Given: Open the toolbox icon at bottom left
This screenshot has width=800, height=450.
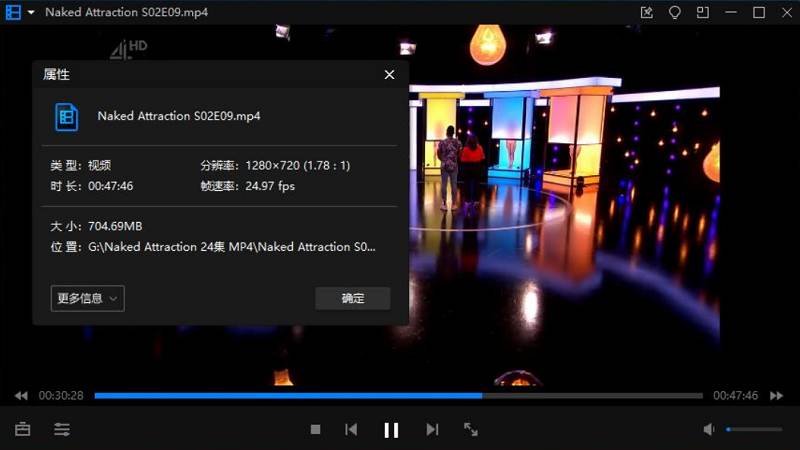Looking at the screenshot, I should pyautogui.click(x=22, y=429).
